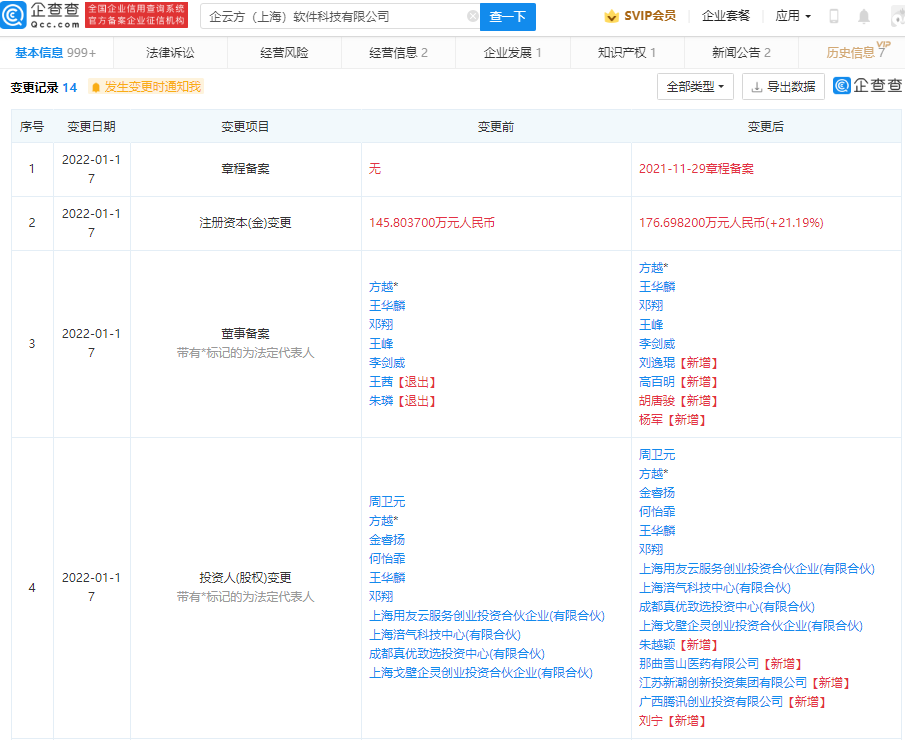This screenshot has width=905, height=740.
Task: Open the mobile phone icon
Action: (833, 16)
